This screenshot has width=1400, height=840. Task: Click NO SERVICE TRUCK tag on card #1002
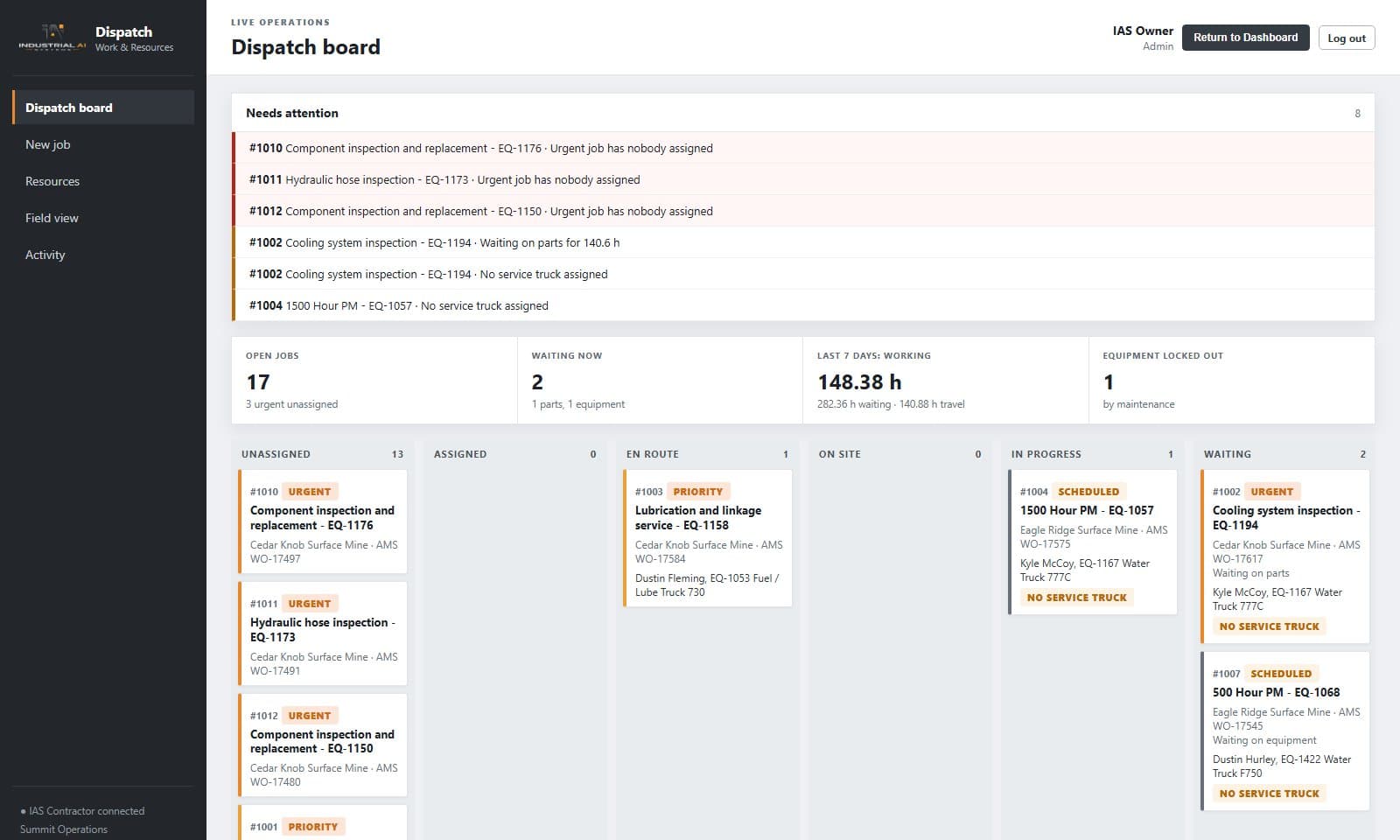click(1270, 626)
